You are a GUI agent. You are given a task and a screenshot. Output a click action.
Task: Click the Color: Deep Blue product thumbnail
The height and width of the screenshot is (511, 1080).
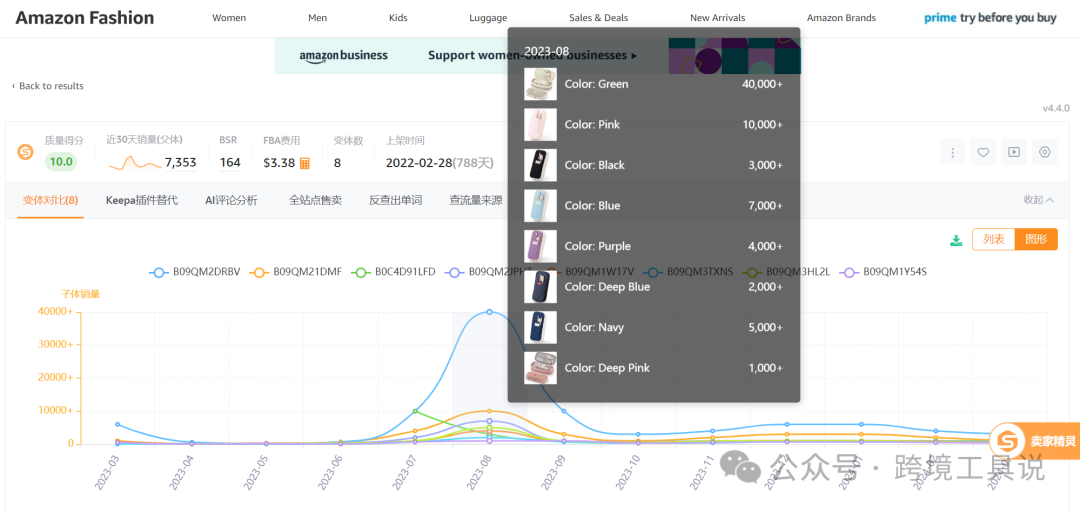point(540,286)
